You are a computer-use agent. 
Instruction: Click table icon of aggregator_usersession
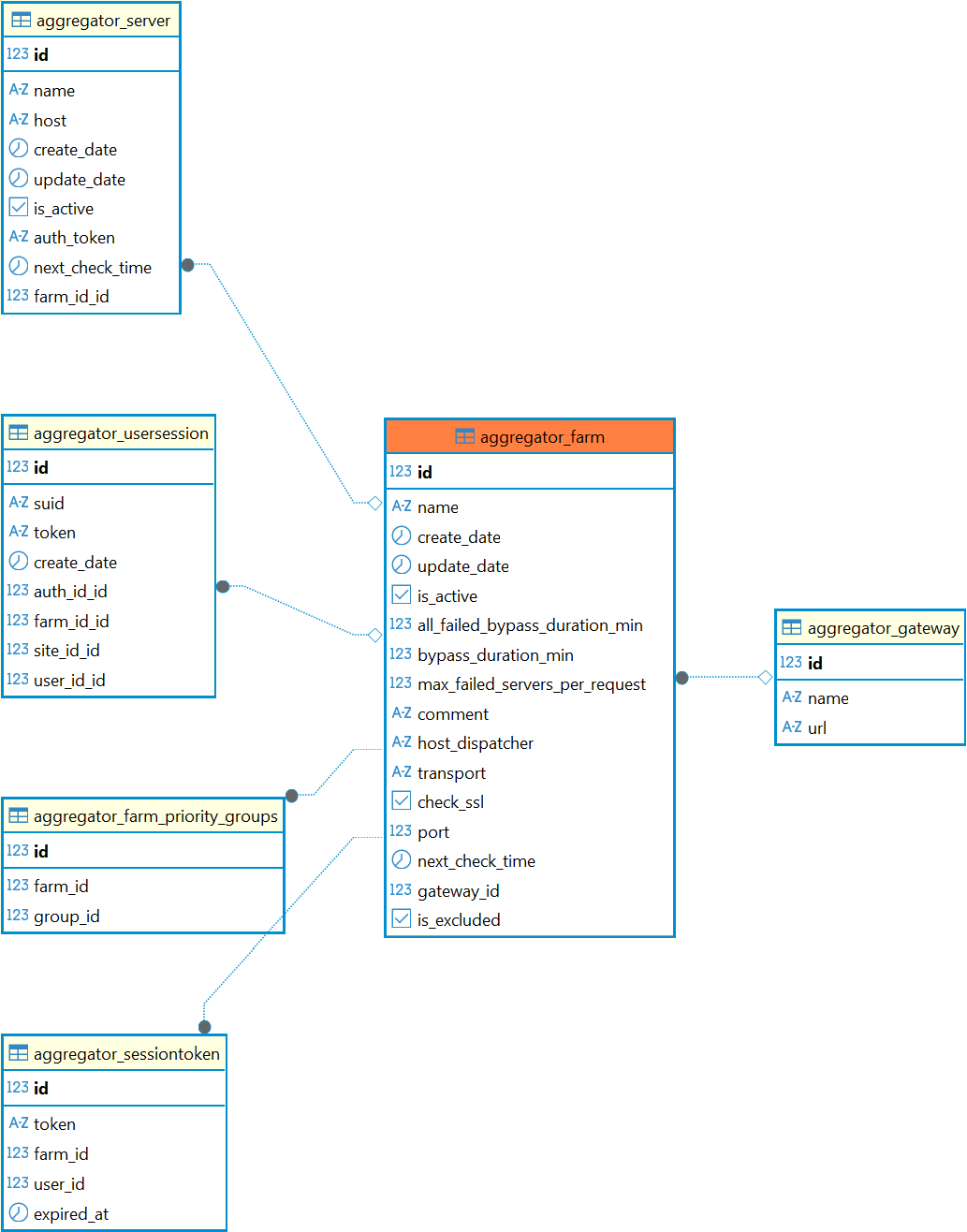point(19,433)
